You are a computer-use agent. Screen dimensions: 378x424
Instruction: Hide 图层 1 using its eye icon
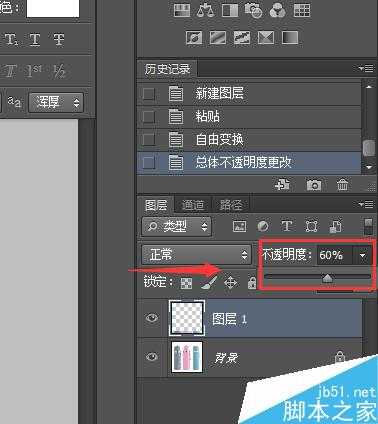tap(152, 318)
